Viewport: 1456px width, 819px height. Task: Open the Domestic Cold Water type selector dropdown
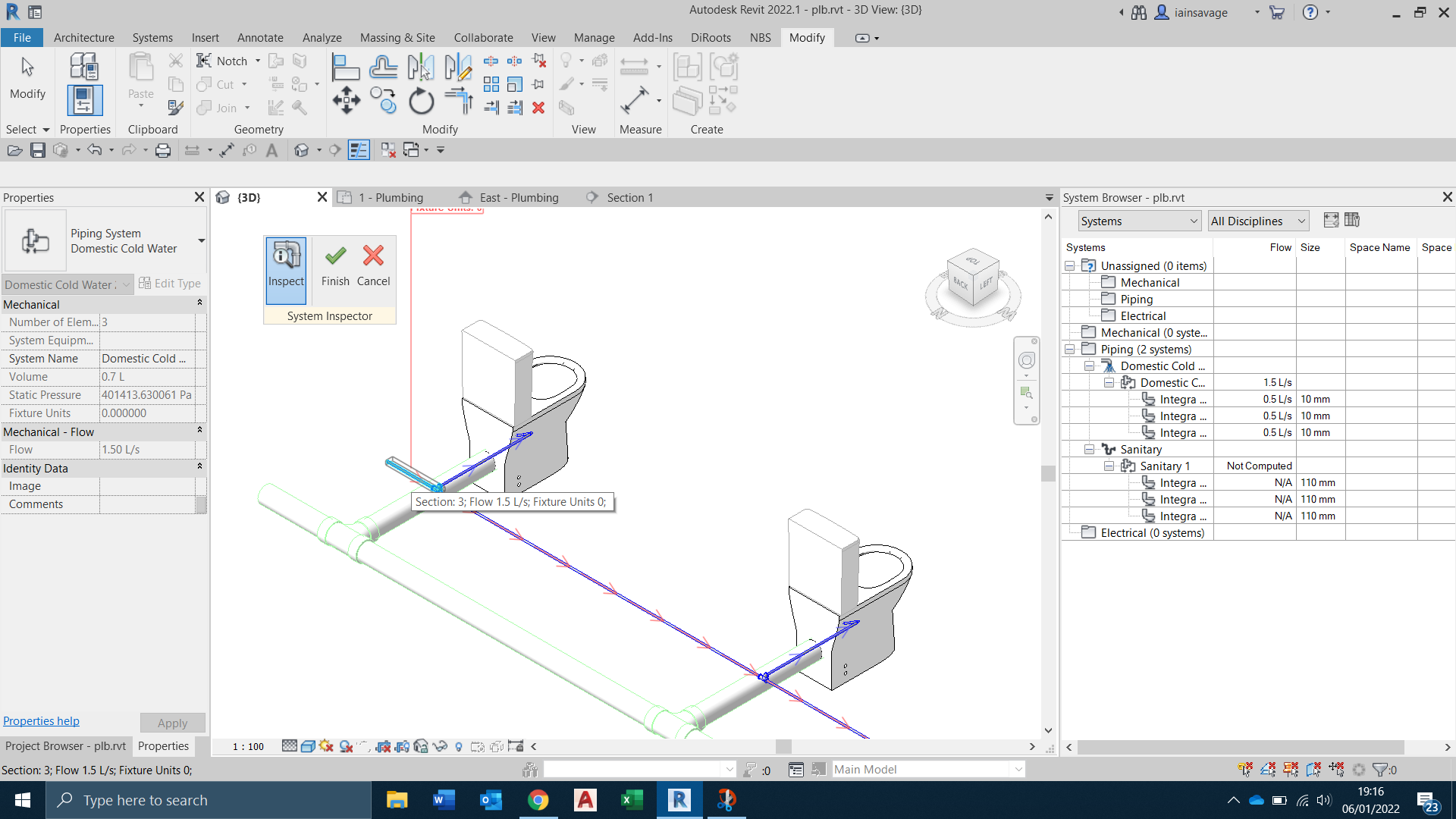[x=124, y=284]
